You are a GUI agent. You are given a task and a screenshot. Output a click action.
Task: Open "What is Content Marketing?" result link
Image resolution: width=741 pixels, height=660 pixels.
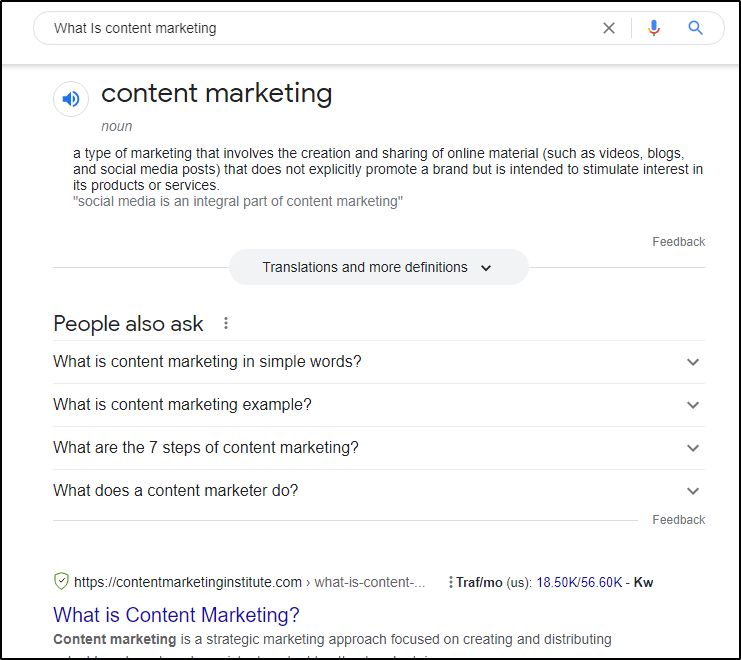pyautogui.click(x=176, y=615)
